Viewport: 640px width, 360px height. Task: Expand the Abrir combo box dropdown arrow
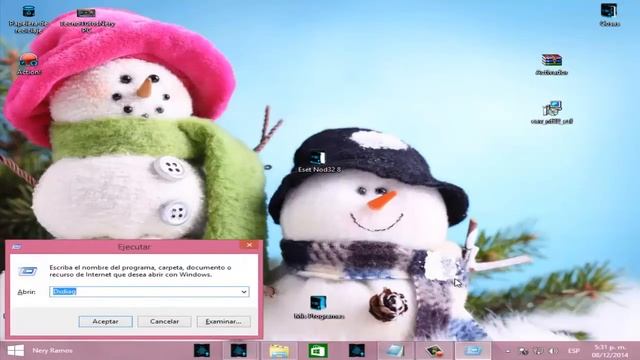pyautogui.click(x=244, y=292)
